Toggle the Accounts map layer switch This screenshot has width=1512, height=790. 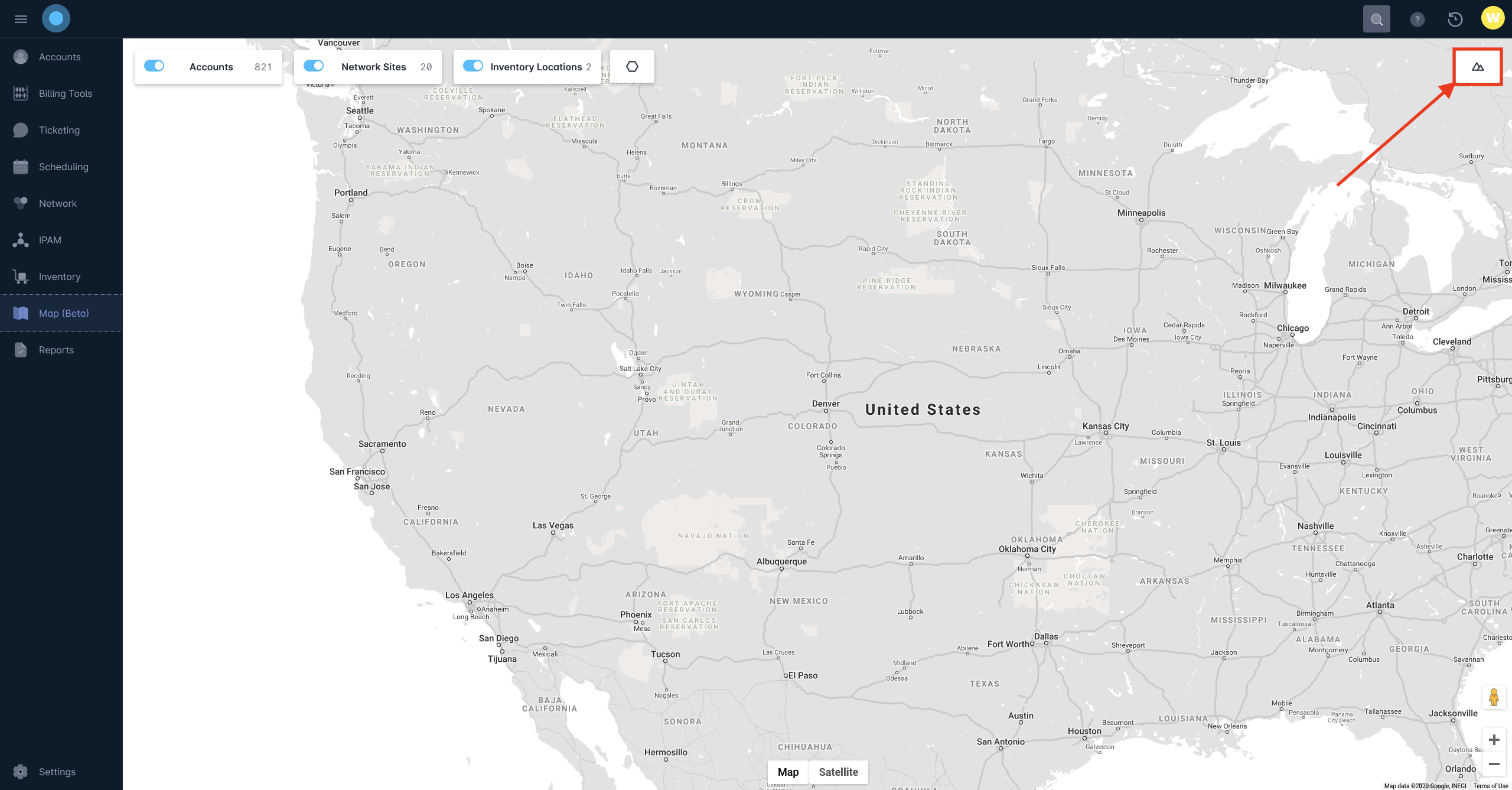tap(154, 66)
